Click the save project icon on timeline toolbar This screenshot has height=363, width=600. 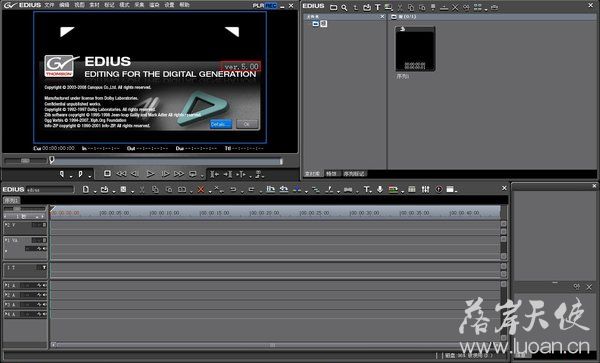(123, 189)
